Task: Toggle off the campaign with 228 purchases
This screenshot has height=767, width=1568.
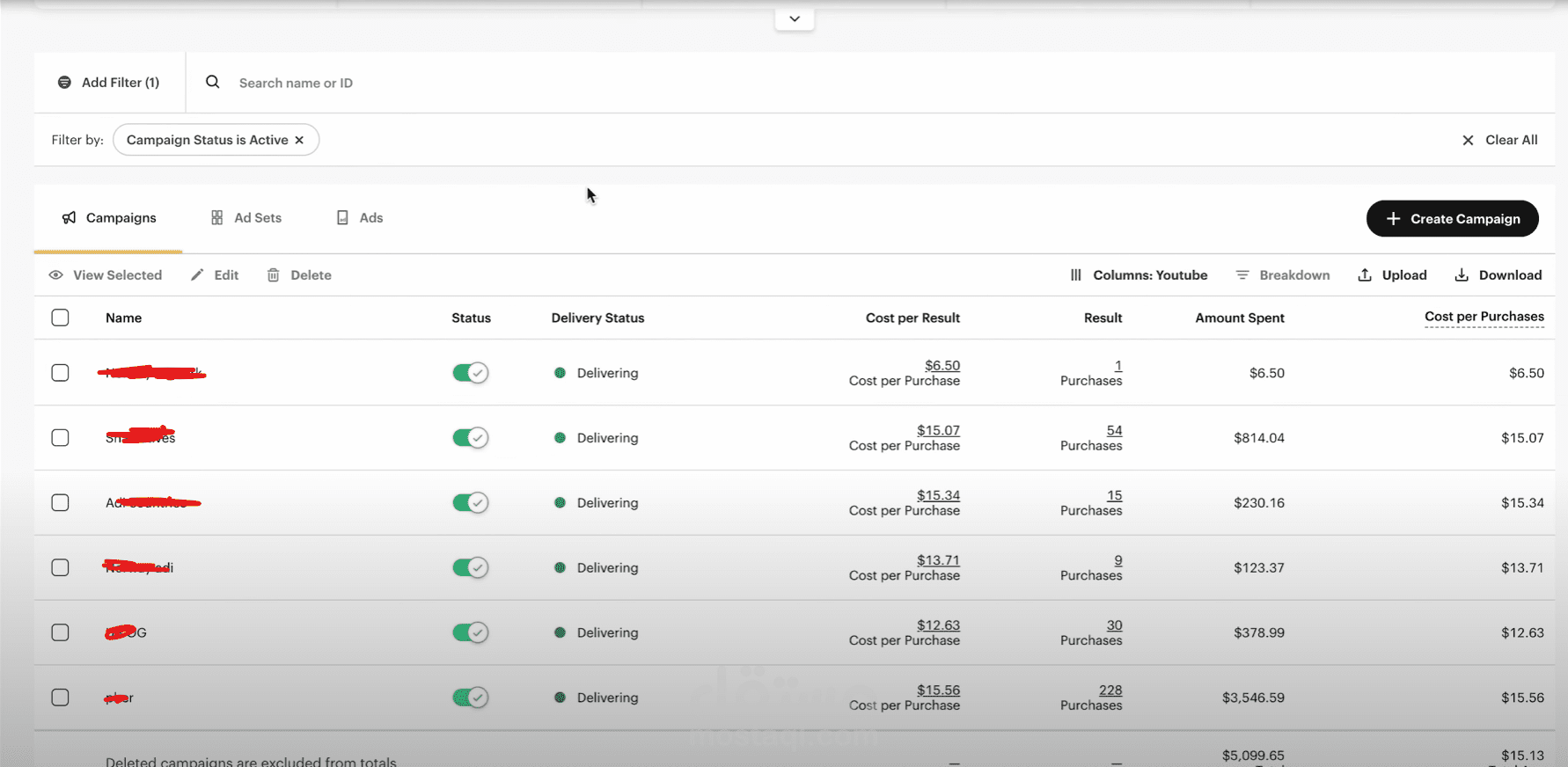Action: [x=471, y=698]
